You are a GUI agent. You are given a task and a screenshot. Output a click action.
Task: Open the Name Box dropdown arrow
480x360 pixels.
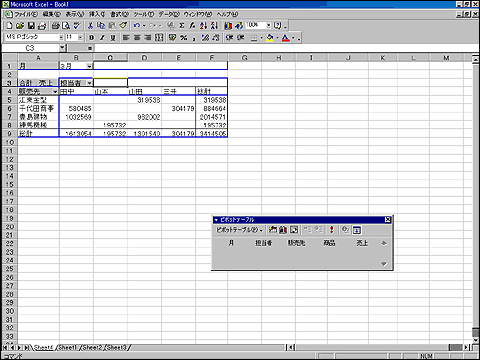point(62,48)
